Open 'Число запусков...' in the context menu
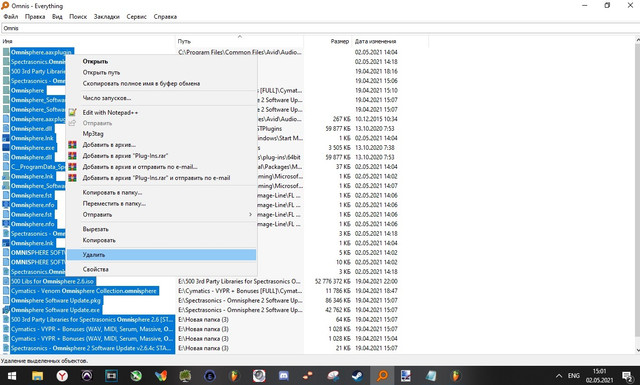Image resolution: width=640 pixels, height=385 pixels. tap(107, 98)
